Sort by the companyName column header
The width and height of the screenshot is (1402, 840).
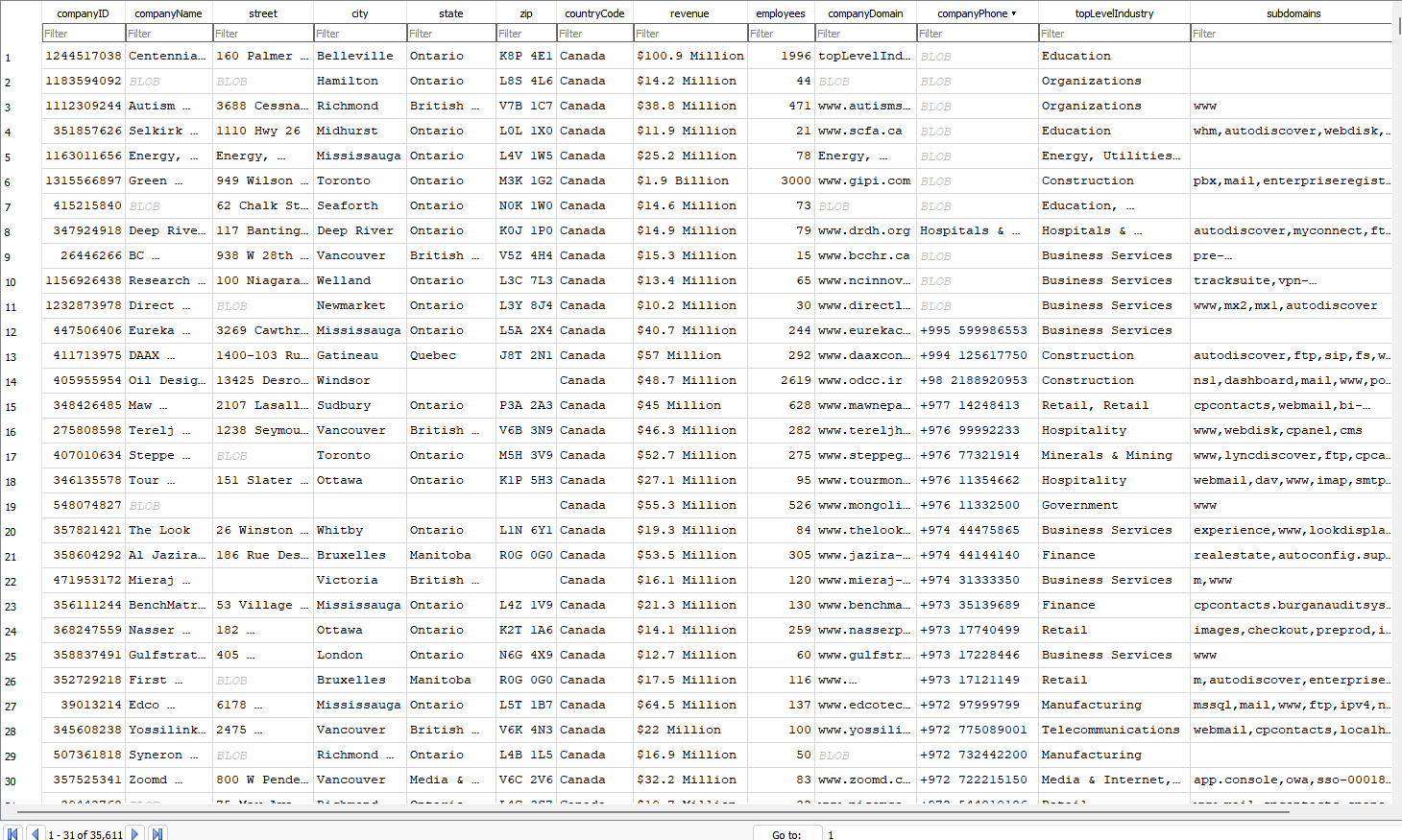169,13
